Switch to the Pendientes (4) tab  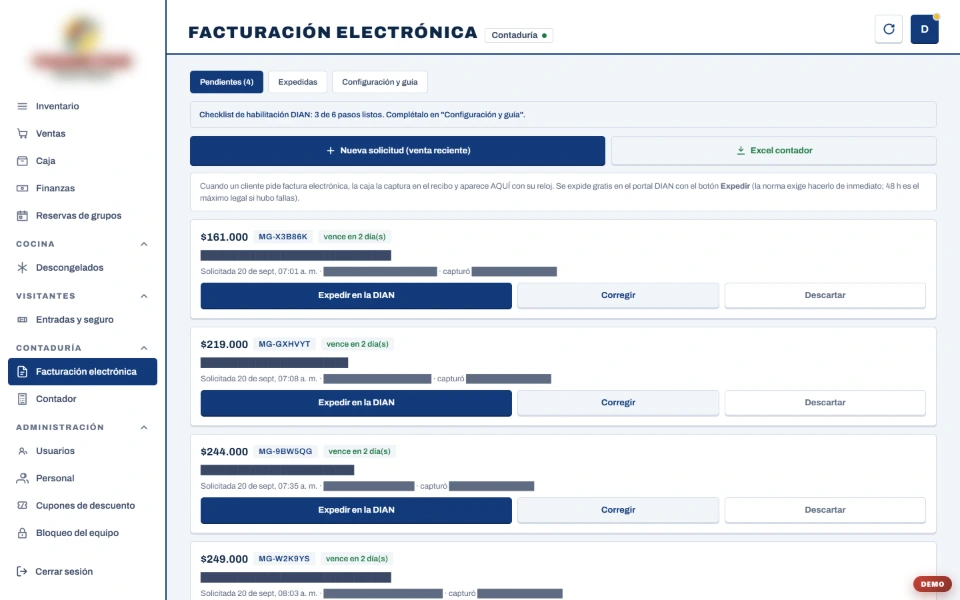[227, 82]
